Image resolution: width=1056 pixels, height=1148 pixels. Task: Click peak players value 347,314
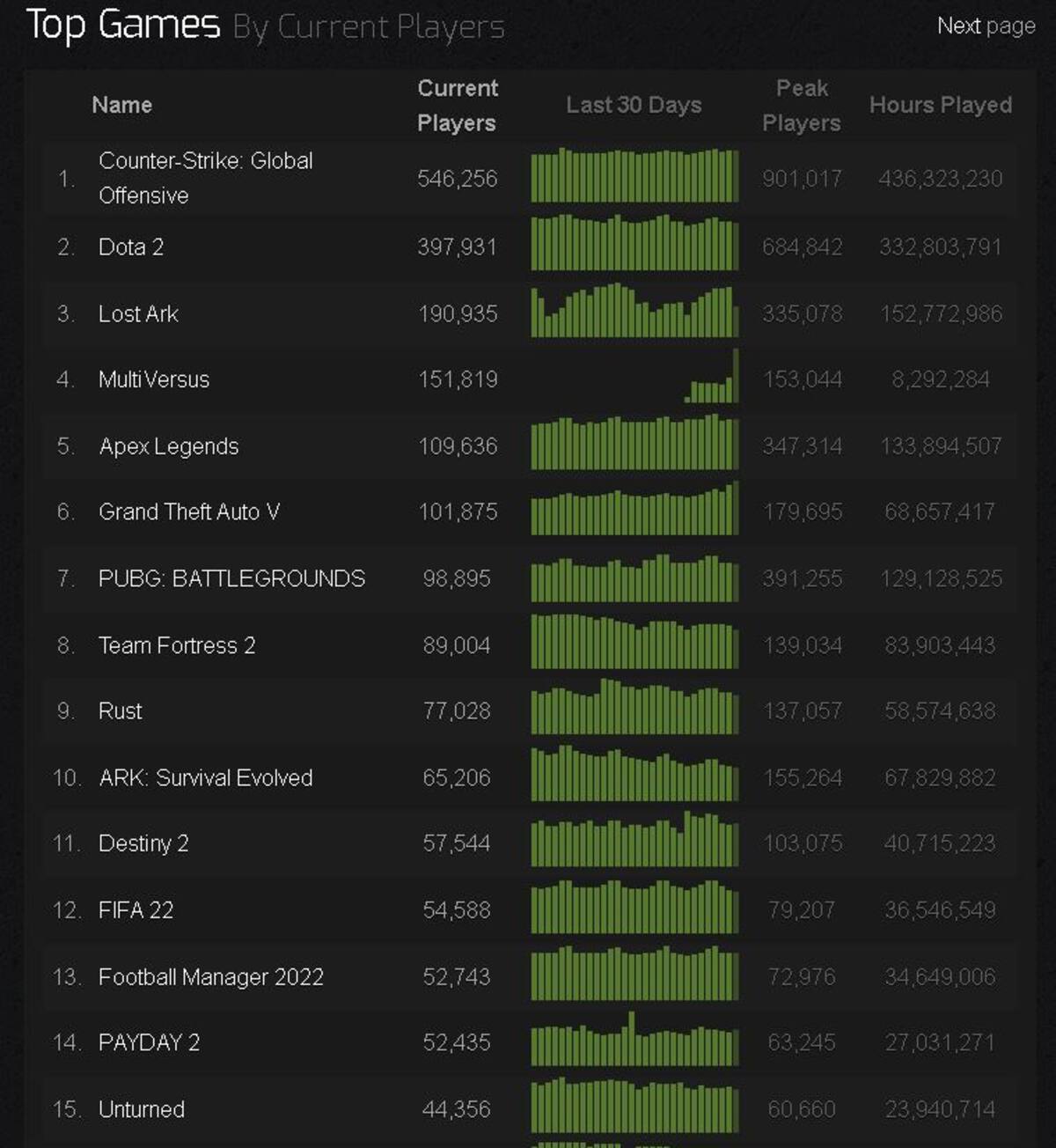pyautogui.click(x=802, y=446)
